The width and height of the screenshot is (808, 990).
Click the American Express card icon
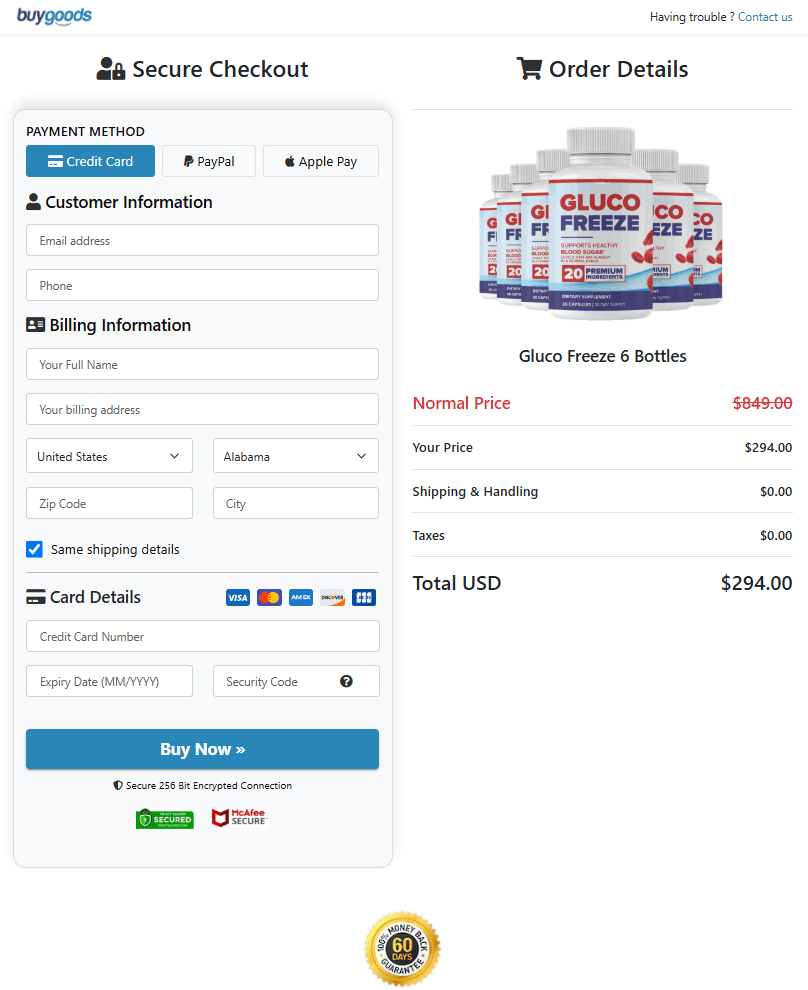click(x=301, y=598)
